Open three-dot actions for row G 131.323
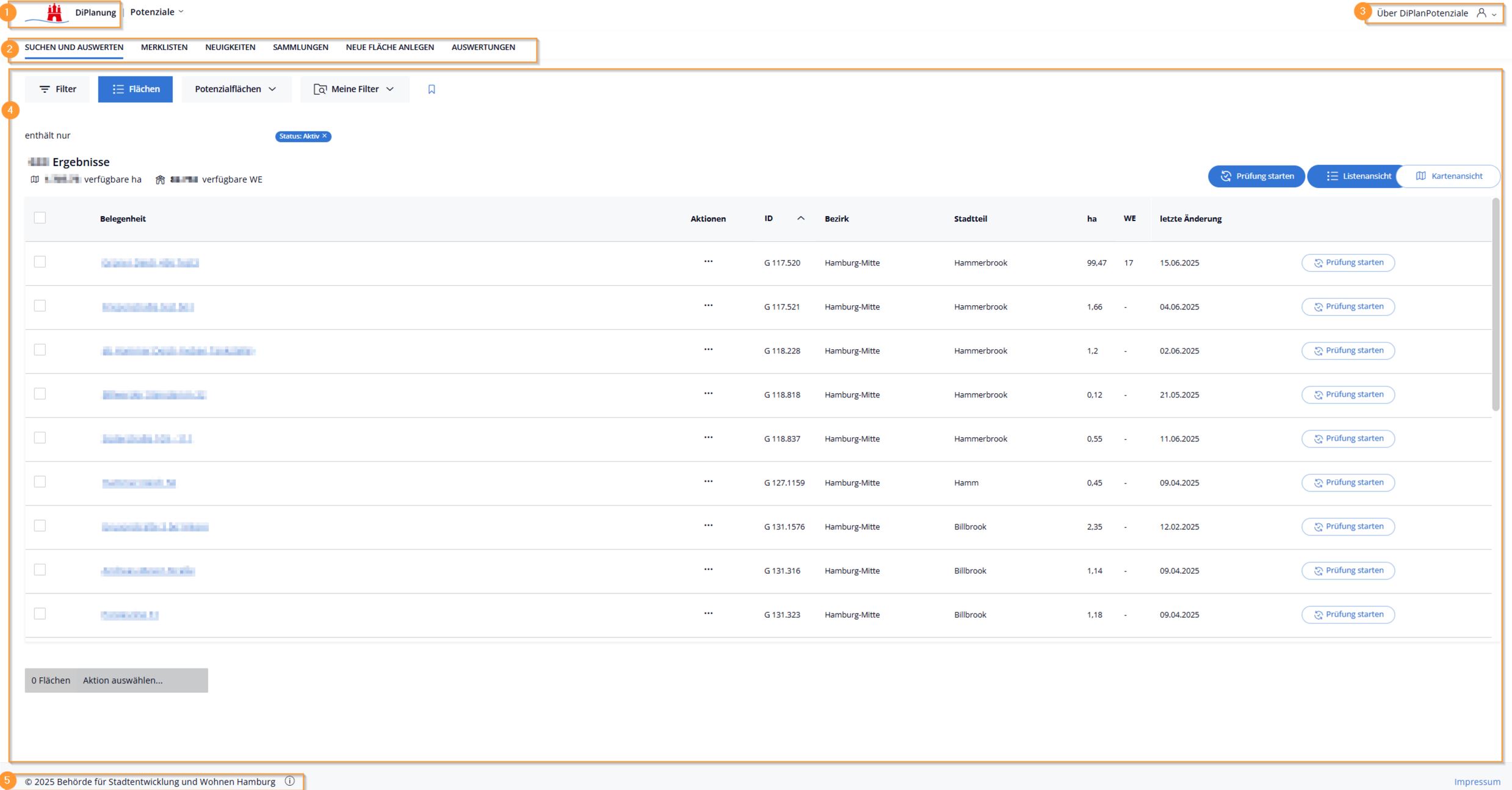Image resolution: width=1512 pixels, height=790 pixels. pos(708,614)
